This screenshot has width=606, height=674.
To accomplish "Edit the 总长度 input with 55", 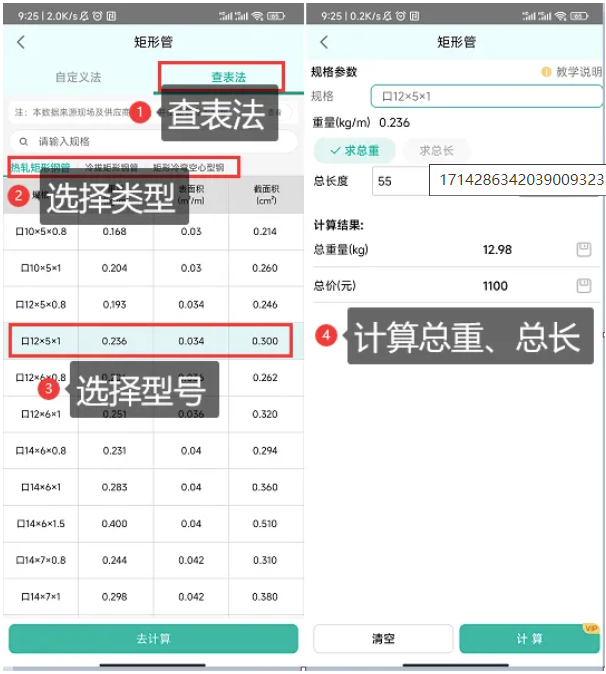I will [x=401, y=181].
